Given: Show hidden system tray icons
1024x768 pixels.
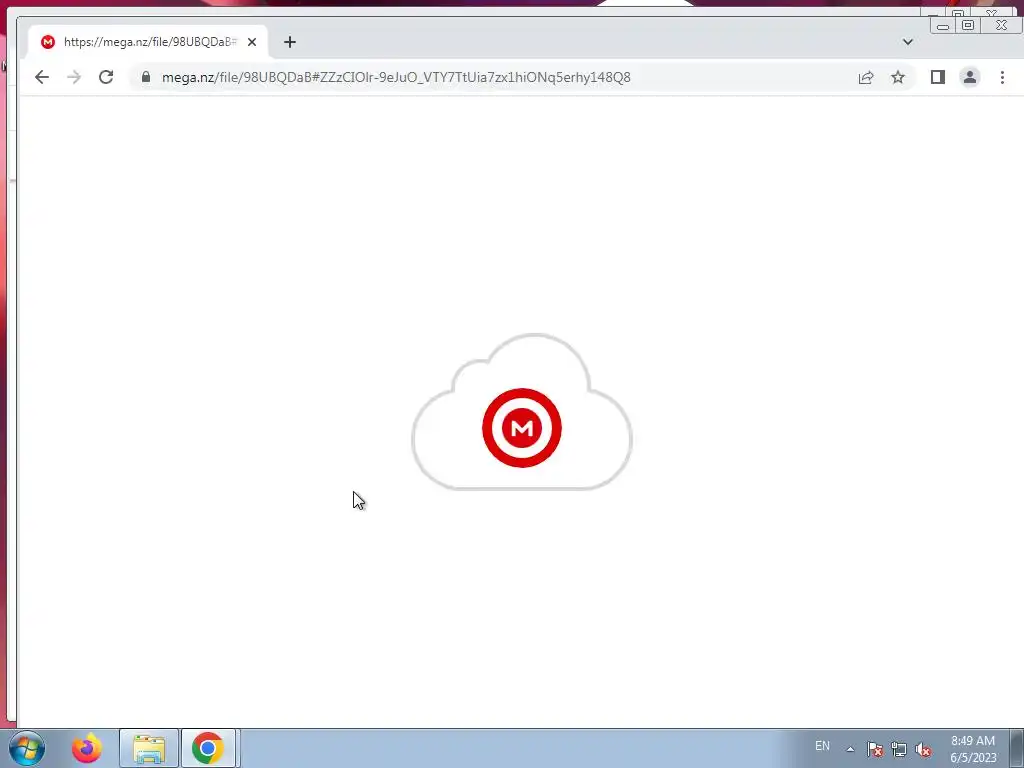Looking at the screenshot, I should point(850,749).
